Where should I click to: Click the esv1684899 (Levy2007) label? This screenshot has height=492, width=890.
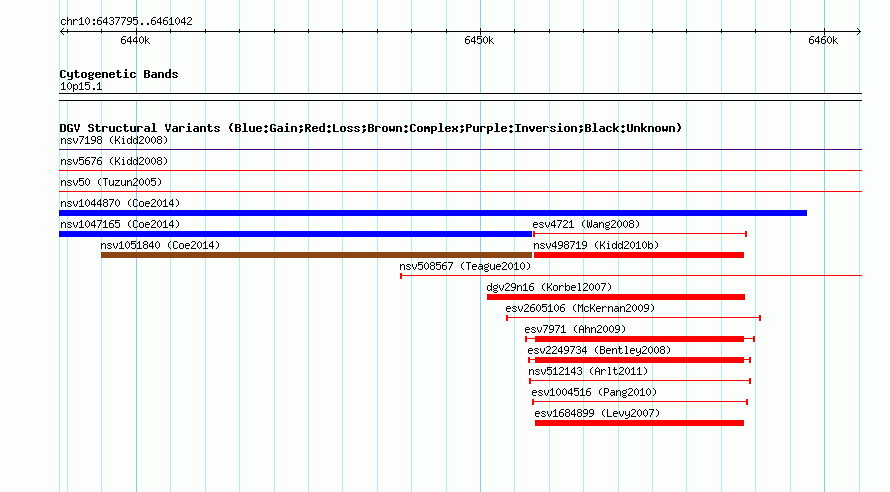tap(597, 413)
